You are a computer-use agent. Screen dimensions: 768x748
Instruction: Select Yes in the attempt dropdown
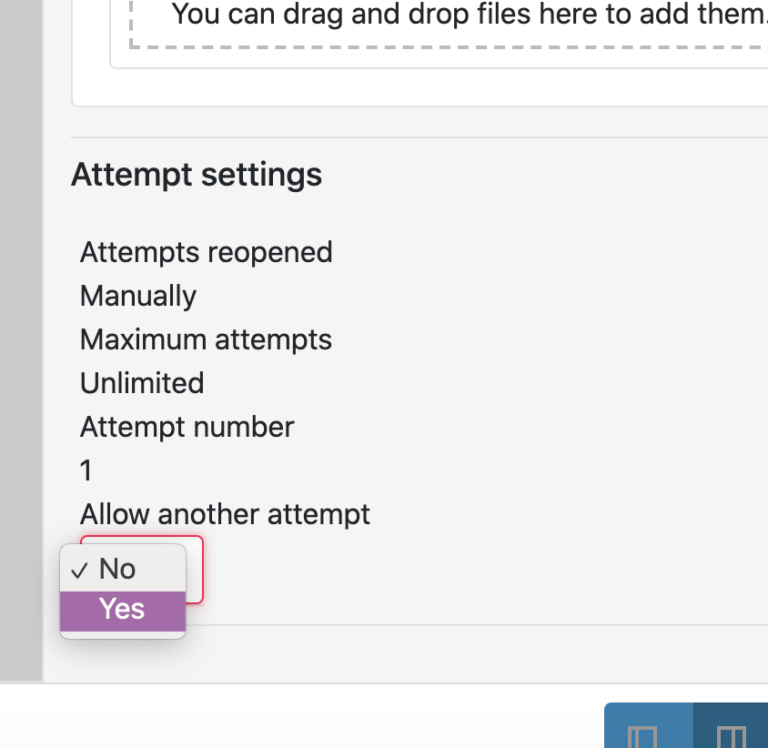click(x=122, y=610)
